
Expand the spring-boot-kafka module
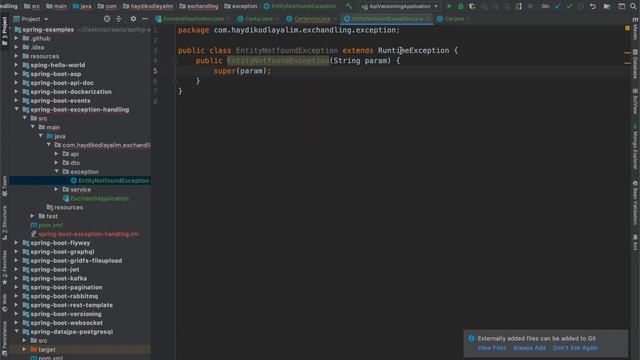click(17, 278)
